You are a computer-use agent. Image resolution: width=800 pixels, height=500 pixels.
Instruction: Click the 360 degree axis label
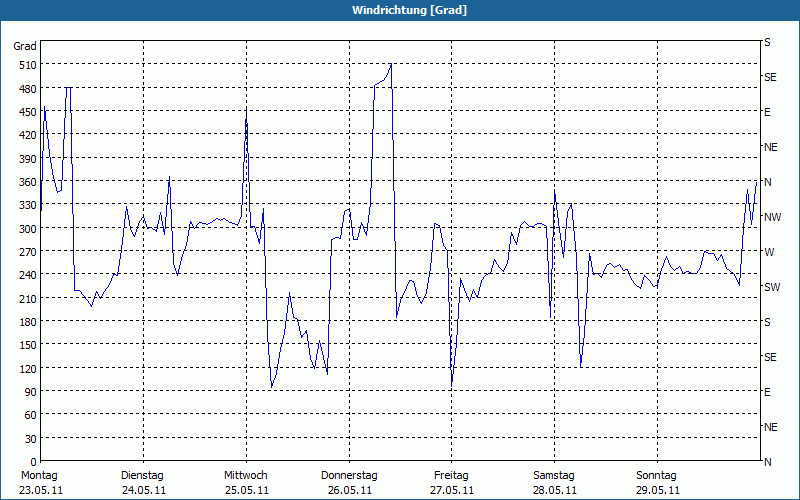(x=28, y=182)
